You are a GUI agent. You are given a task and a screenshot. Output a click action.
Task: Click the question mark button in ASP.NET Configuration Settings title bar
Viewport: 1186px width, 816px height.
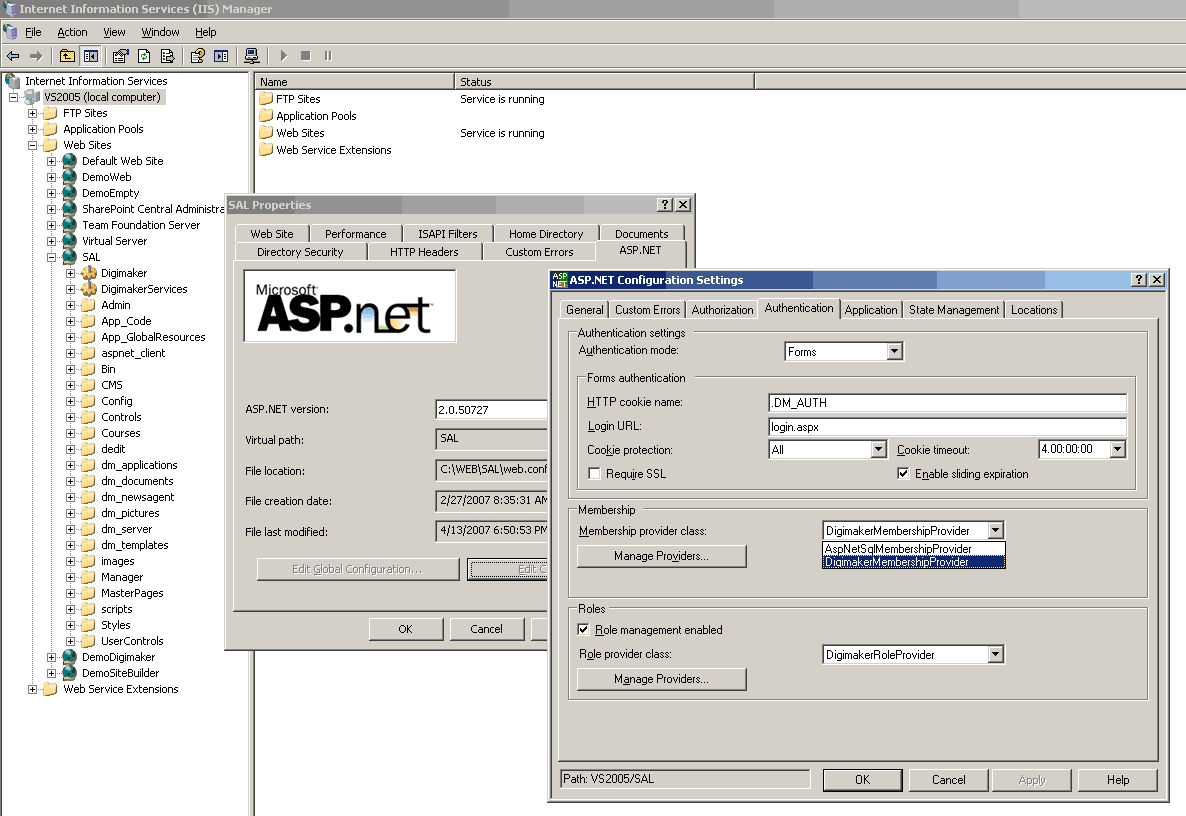pyautogui.click(x=1139, y=280)
